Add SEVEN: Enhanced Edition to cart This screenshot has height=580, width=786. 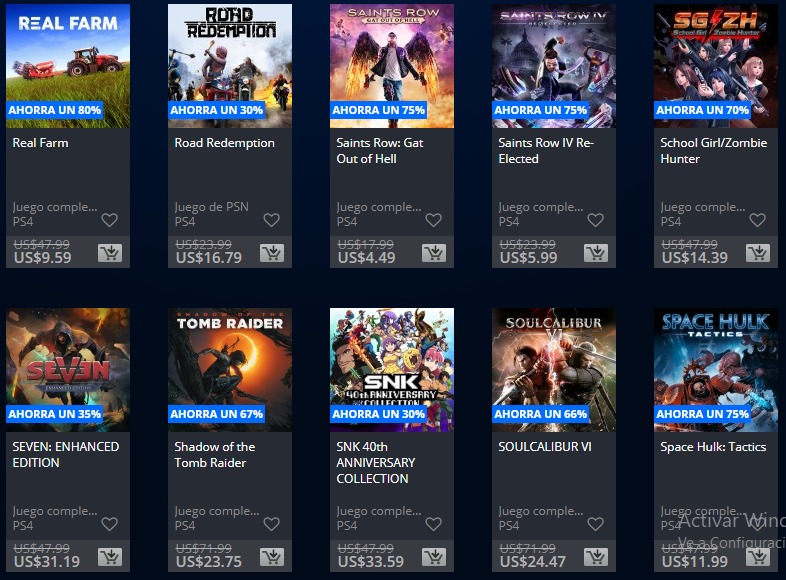click(x=110, y=557)
